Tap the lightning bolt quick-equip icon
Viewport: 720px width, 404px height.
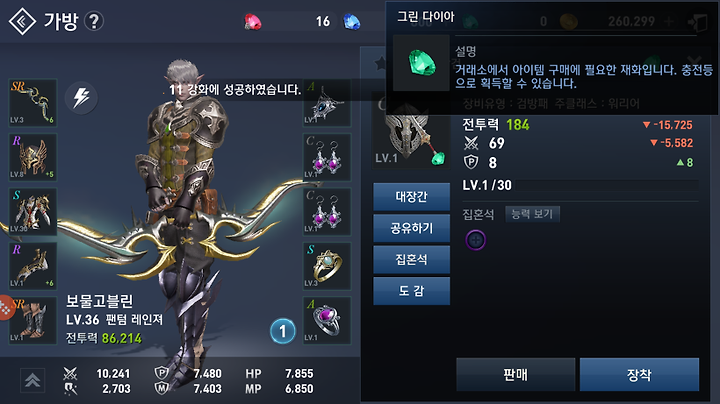coord(81,97)
